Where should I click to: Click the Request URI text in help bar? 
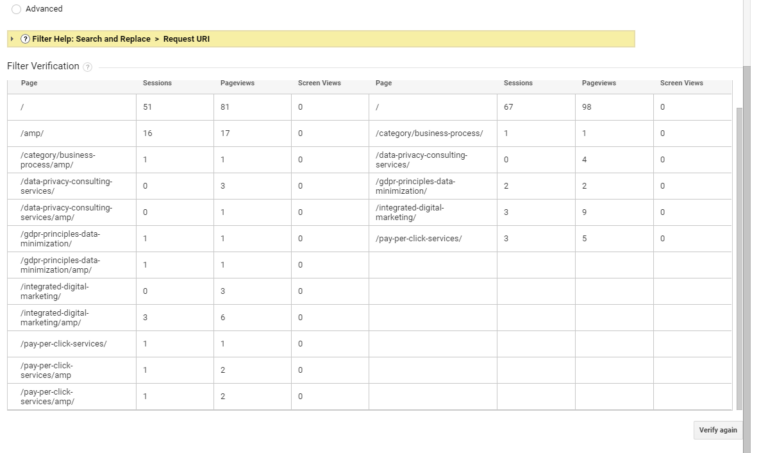[x=186, y=39]
